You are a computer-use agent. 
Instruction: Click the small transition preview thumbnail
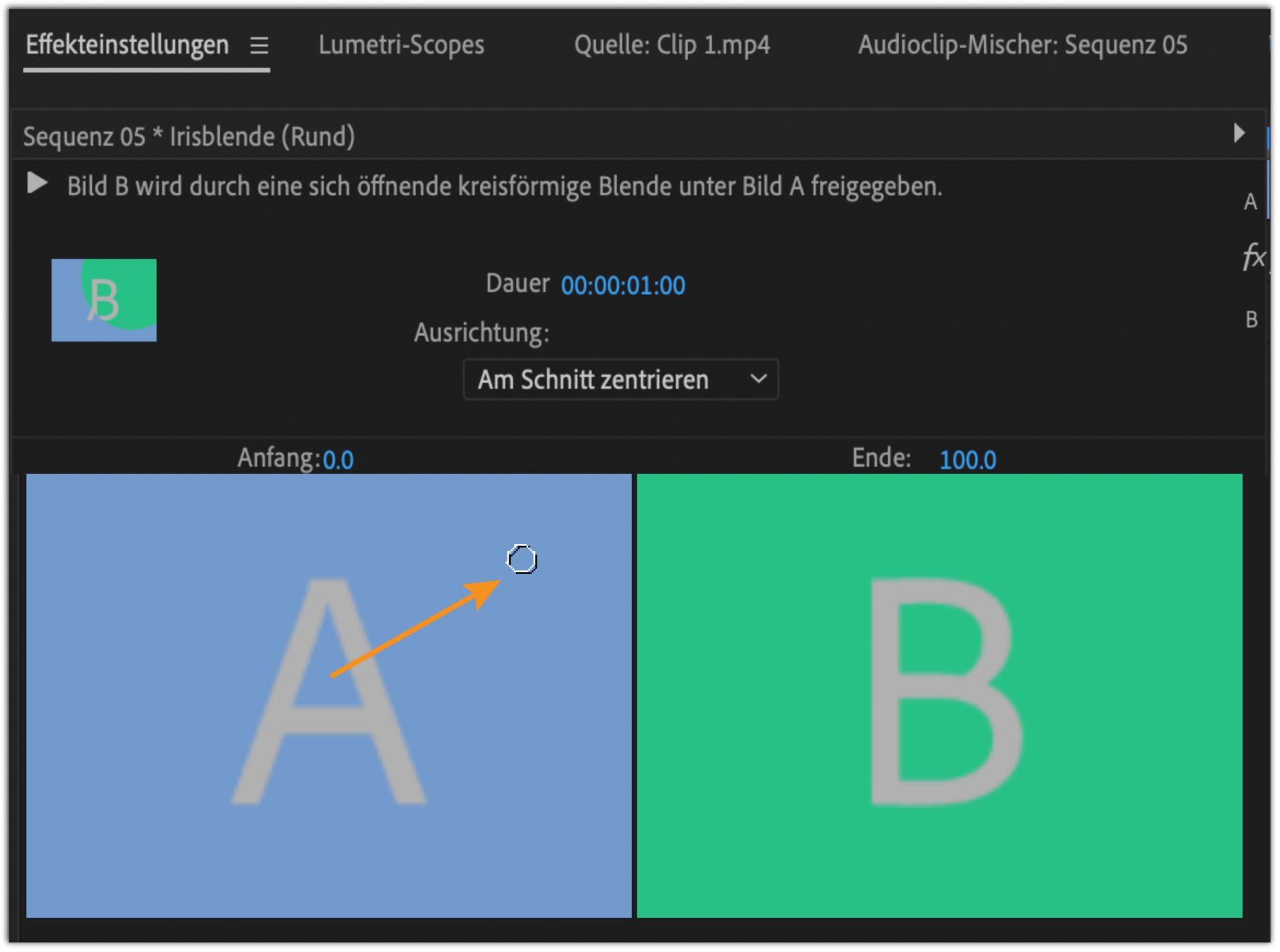point(104,300)
